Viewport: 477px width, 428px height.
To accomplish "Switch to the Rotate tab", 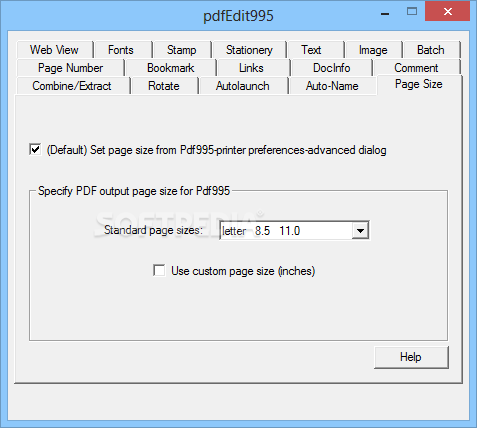I will 164,86.
